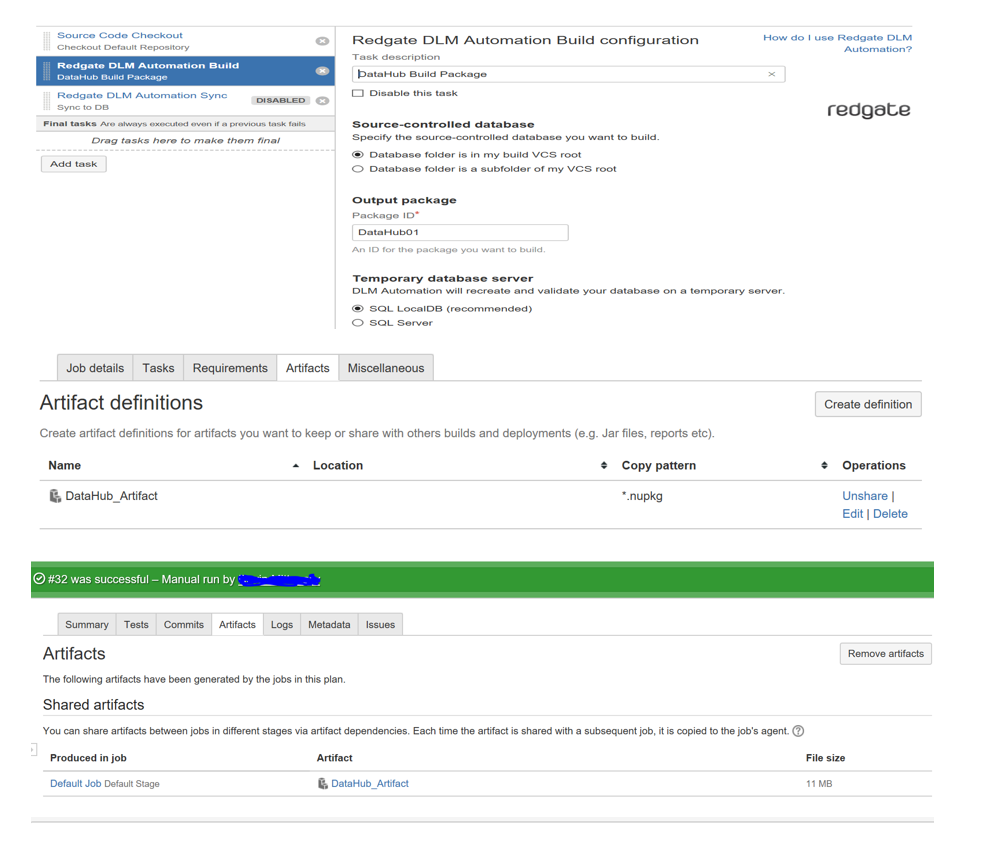This screenshot has width=999, height=843.
Task: Open the Requirements tab
Action: click(x=230, y=368)
